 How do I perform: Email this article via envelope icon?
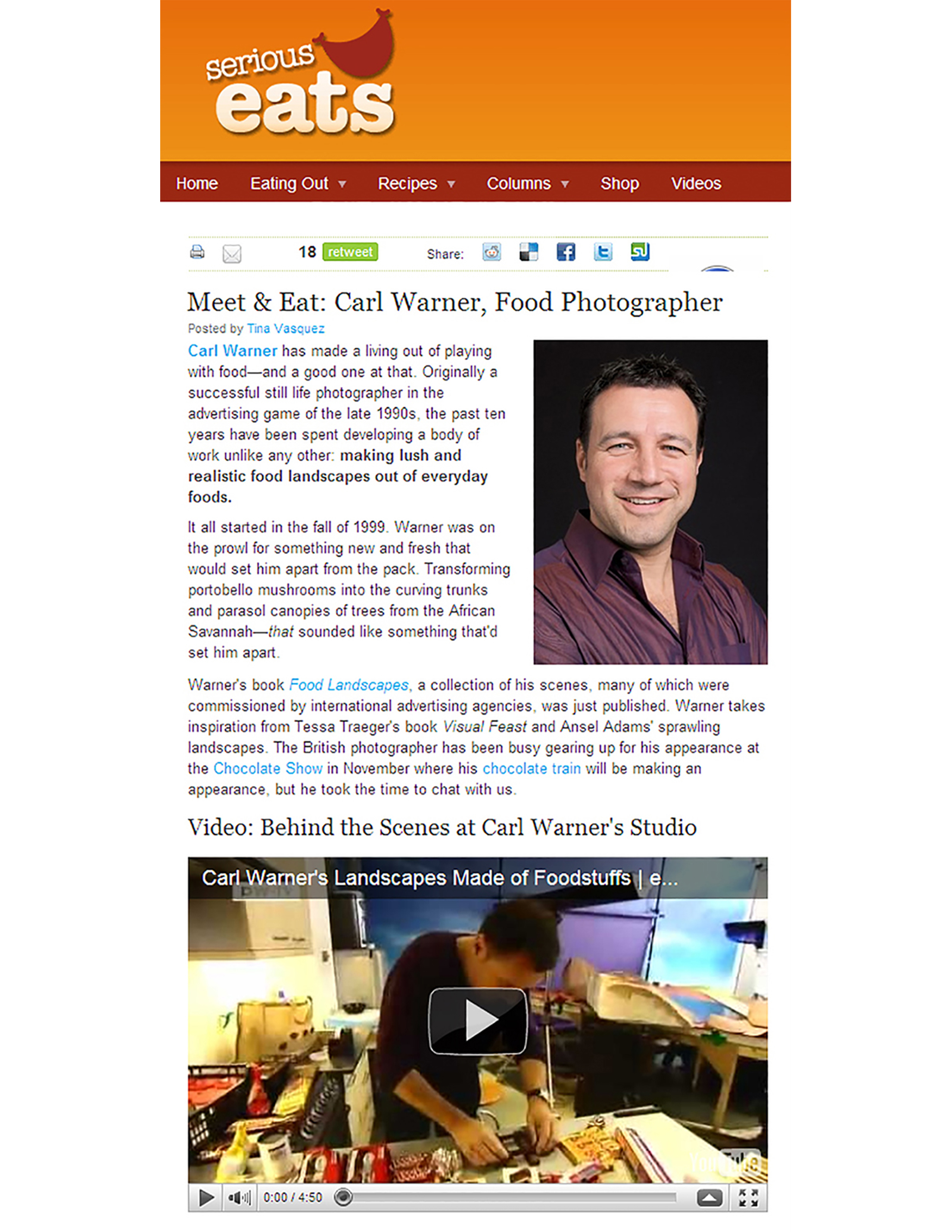click(x=232, y=254)
